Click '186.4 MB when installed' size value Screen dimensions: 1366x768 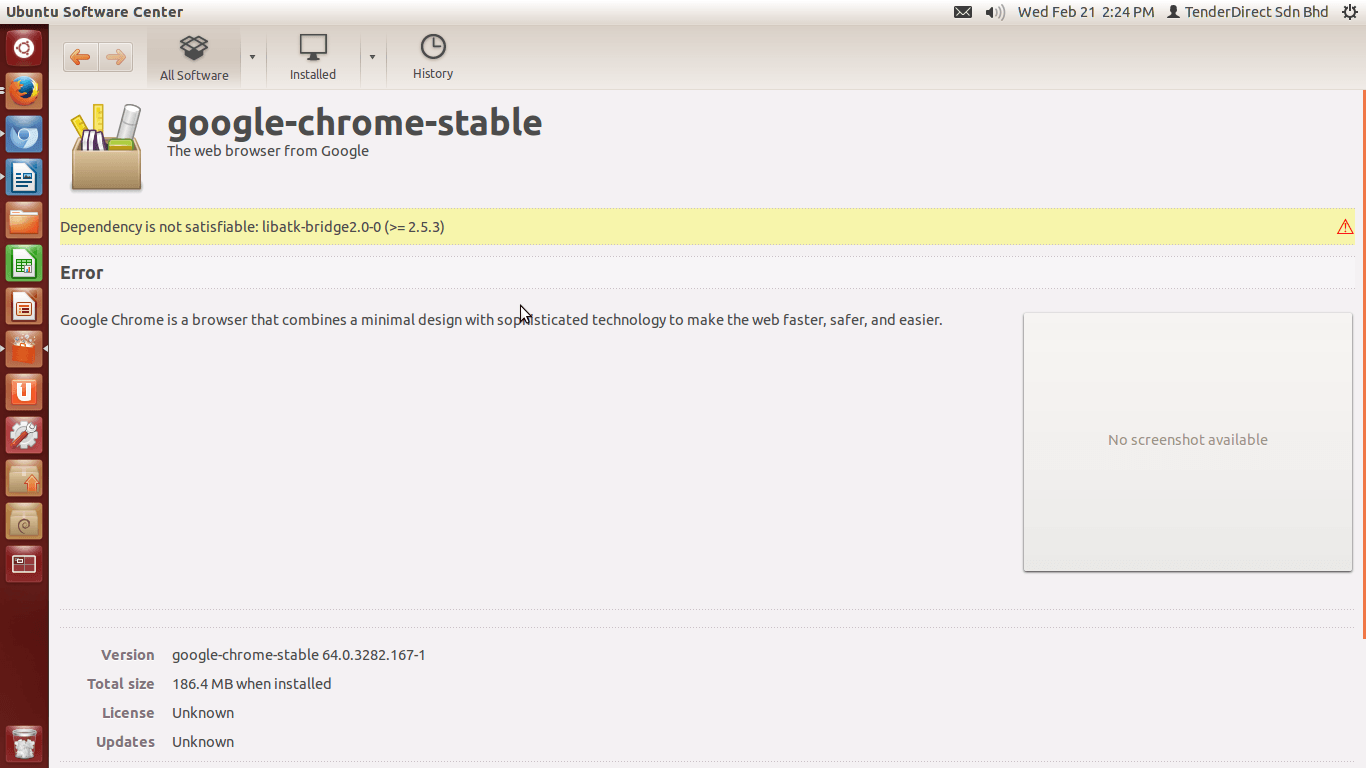(x=252, y=684)
